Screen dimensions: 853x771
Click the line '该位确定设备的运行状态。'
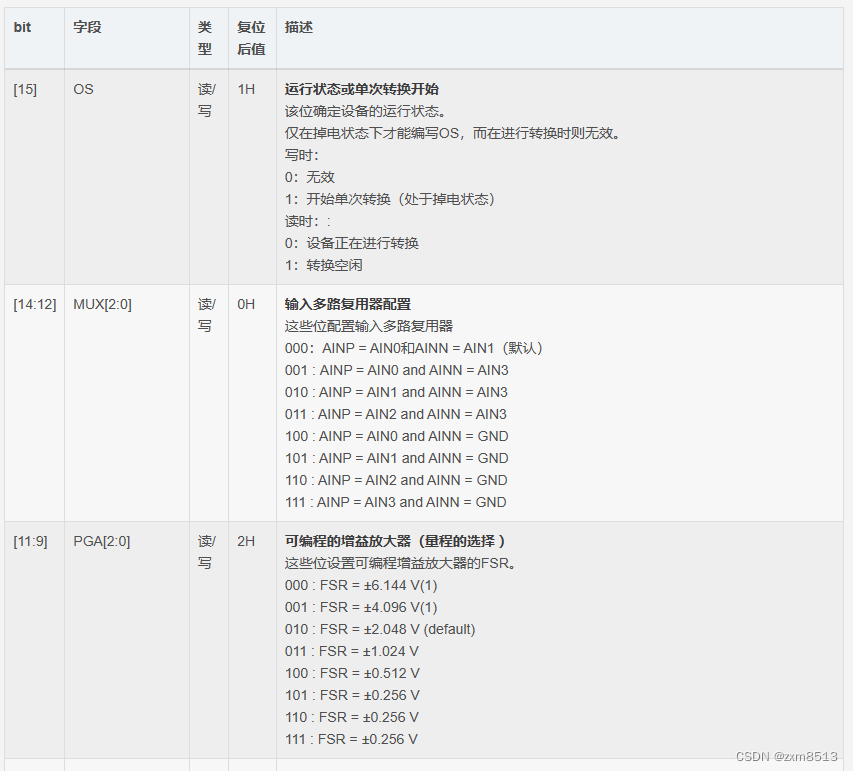(x=366, y=111)
